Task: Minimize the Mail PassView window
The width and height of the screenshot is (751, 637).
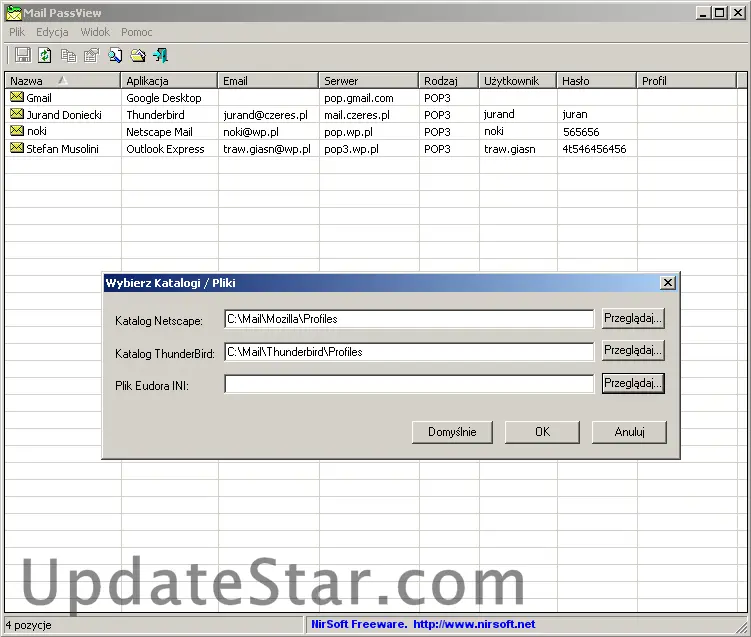Action: [x=703, y=12]
